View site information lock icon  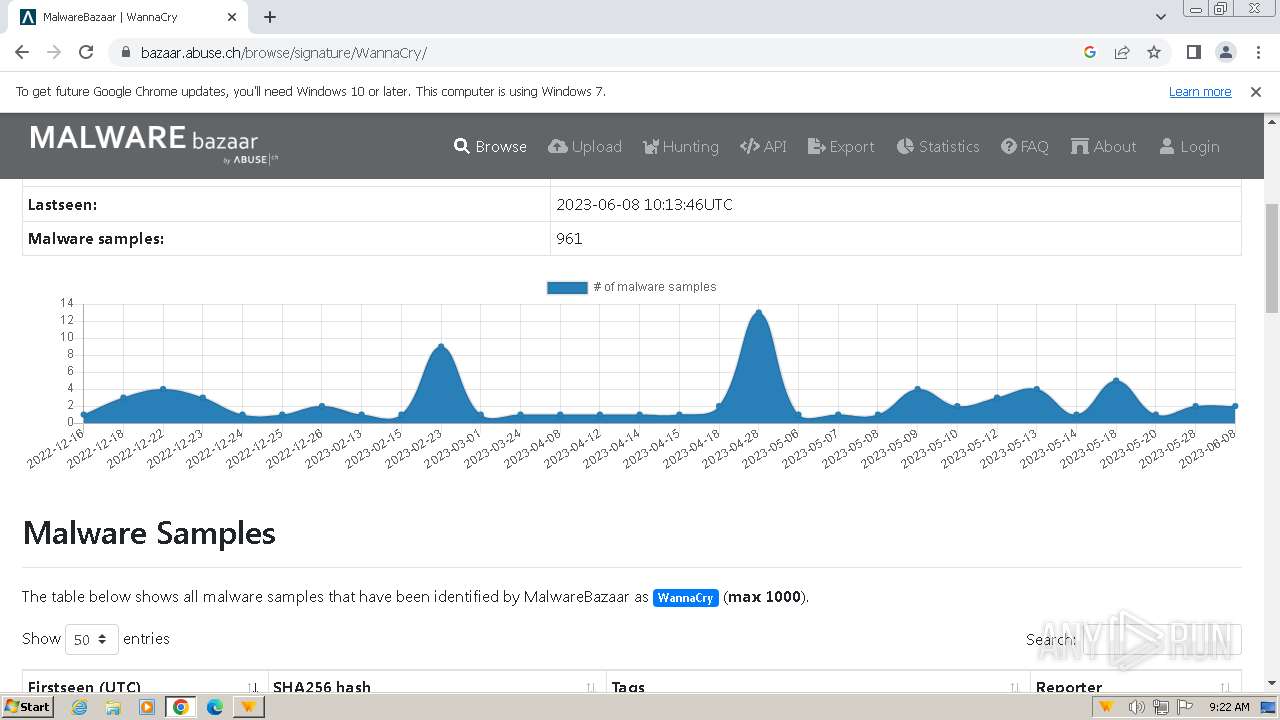click(x=125, y=53)
